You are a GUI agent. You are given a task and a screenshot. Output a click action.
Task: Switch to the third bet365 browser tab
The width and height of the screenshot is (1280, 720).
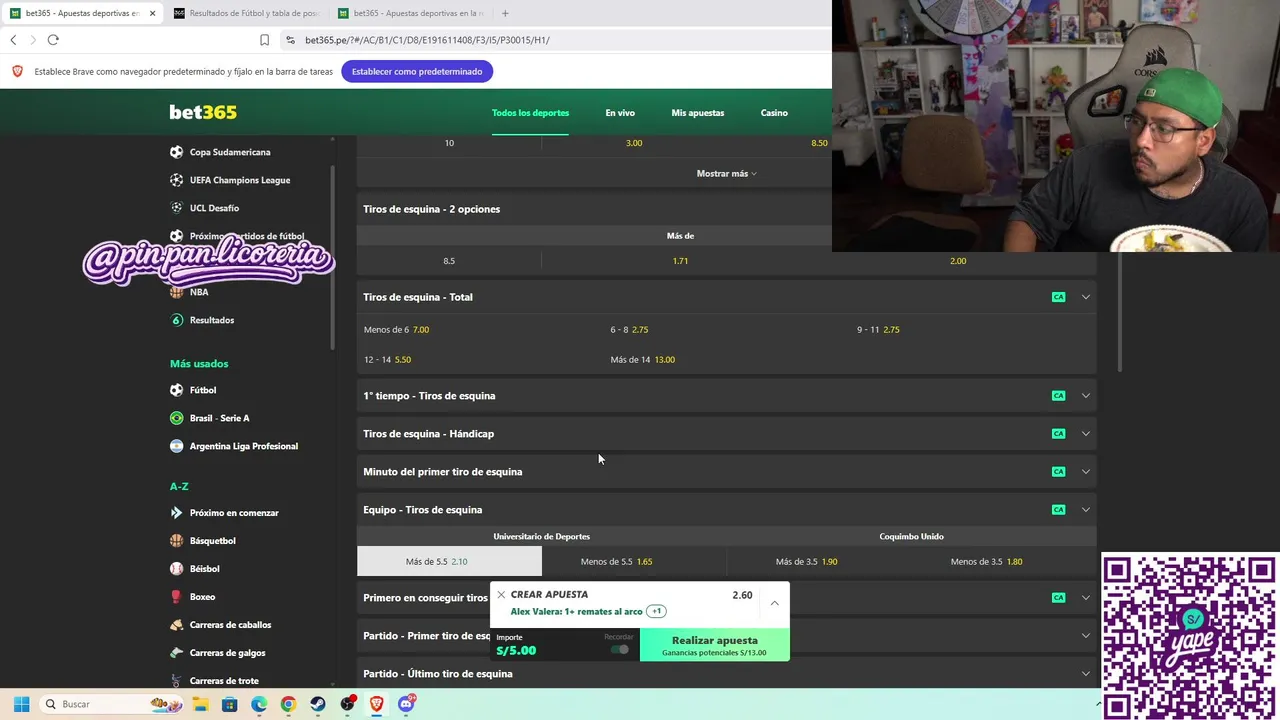coord(410,13)
